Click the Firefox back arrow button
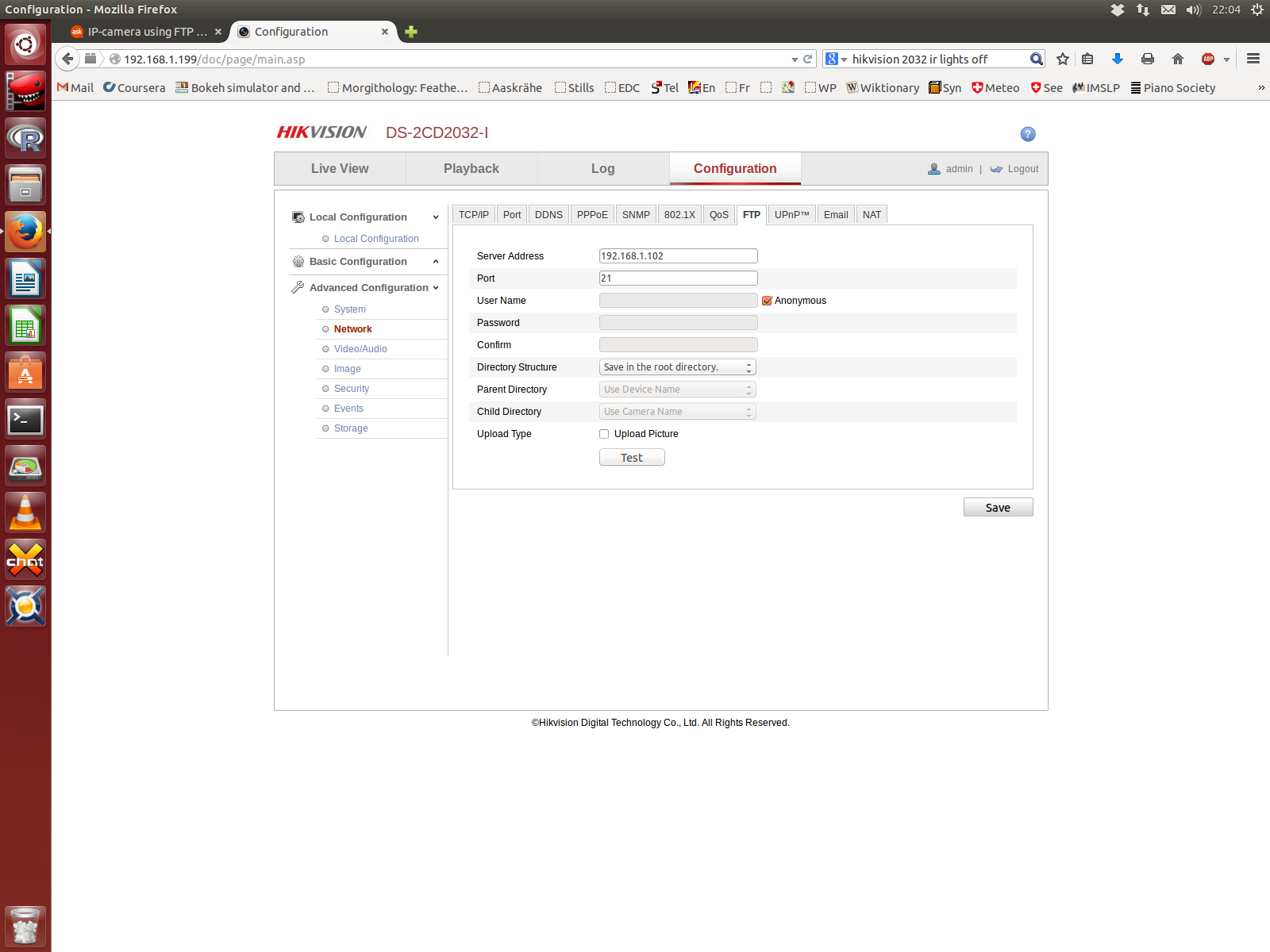This screenshot has height=952, width=1270. 68,59
